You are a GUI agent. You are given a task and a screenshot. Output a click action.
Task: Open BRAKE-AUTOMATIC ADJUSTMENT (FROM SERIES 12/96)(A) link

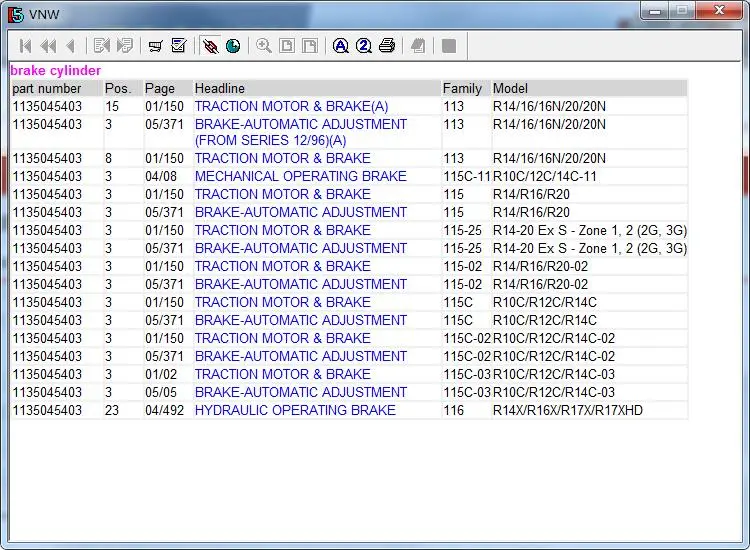(300, 132)
